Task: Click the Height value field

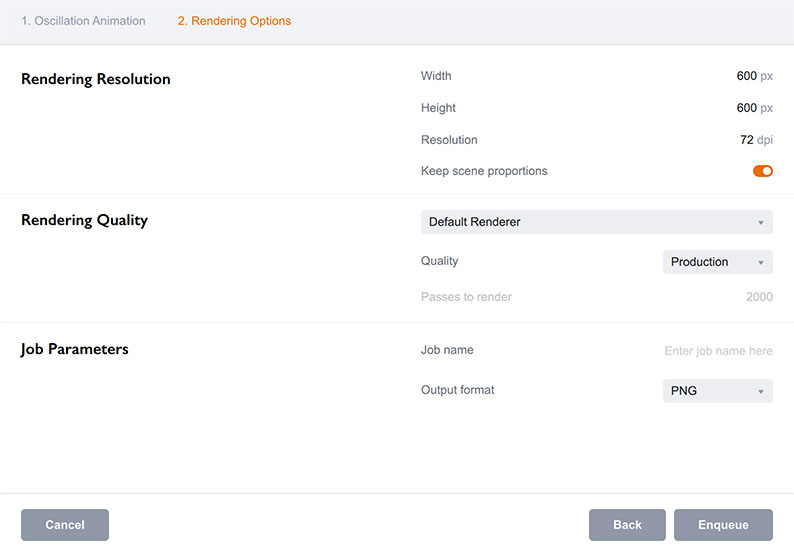Action: pyautogui.click(x=746, y=108)
